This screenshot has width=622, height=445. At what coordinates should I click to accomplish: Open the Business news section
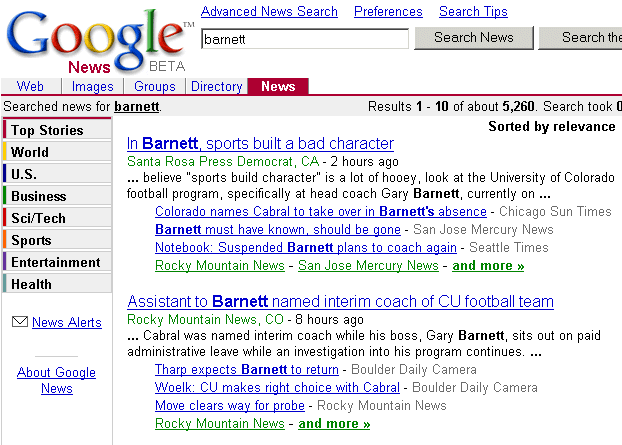click(57, 196)
